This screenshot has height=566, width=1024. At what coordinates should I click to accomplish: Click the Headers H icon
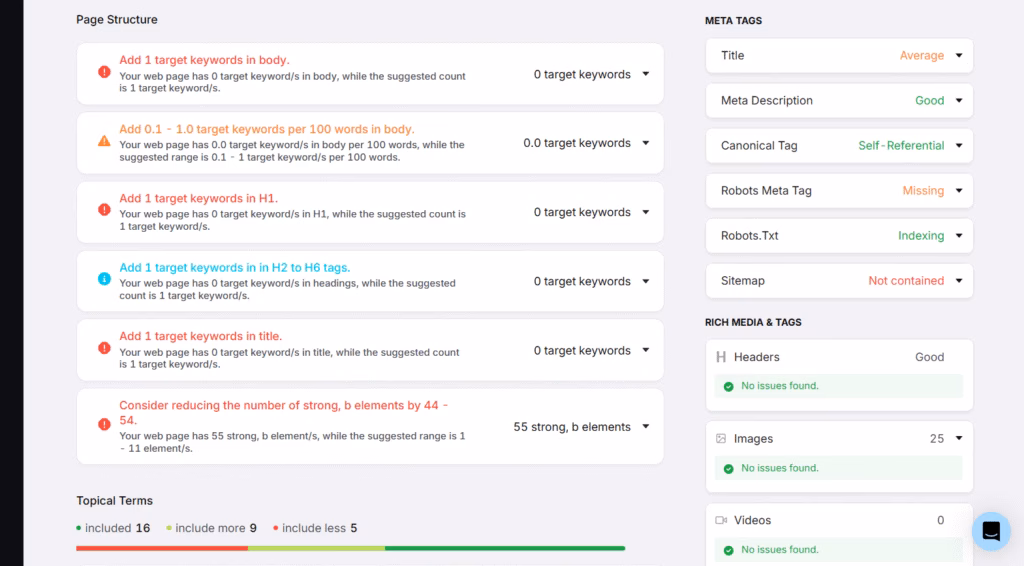[x=720, y=357]
